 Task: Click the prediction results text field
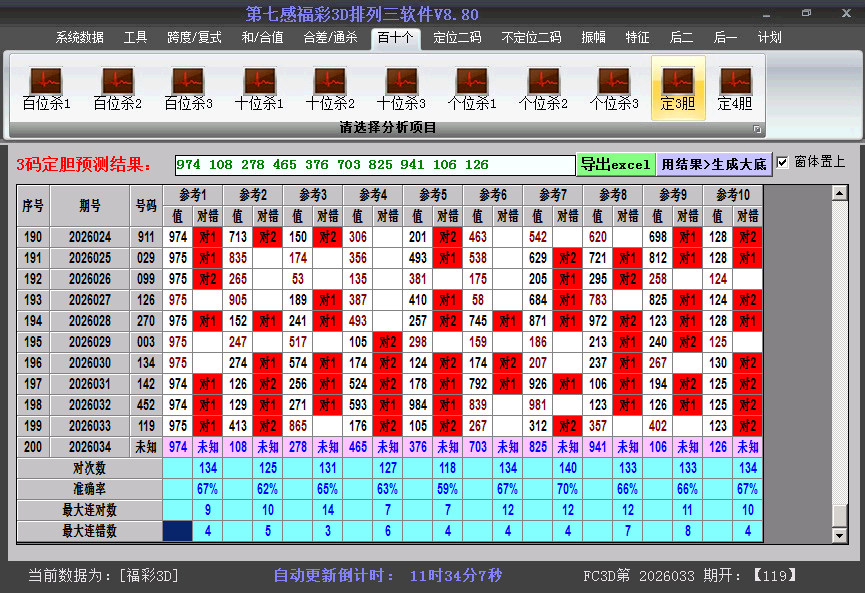click(x=375, y=164)
